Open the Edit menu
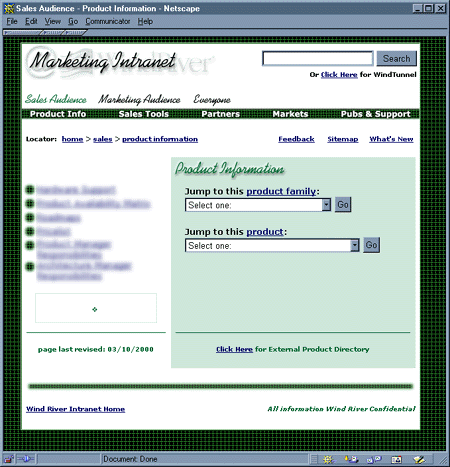 coord(31,21)
